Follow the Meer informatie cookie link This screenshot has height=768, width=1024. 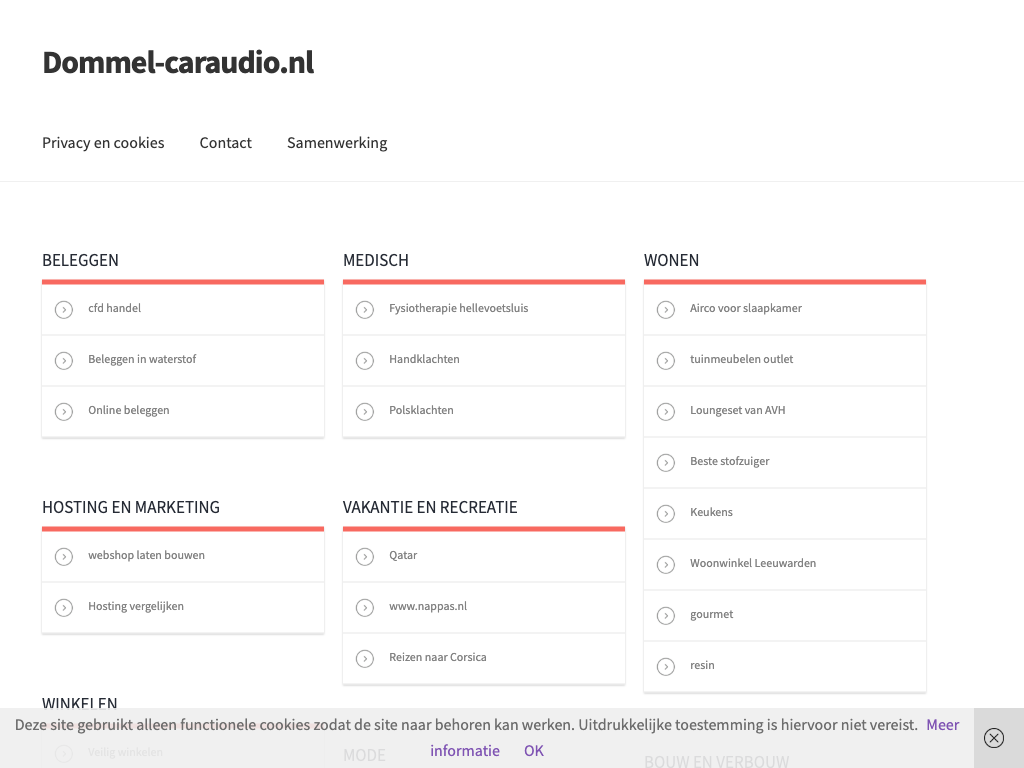pyautogui.click(x=465, y=750)
